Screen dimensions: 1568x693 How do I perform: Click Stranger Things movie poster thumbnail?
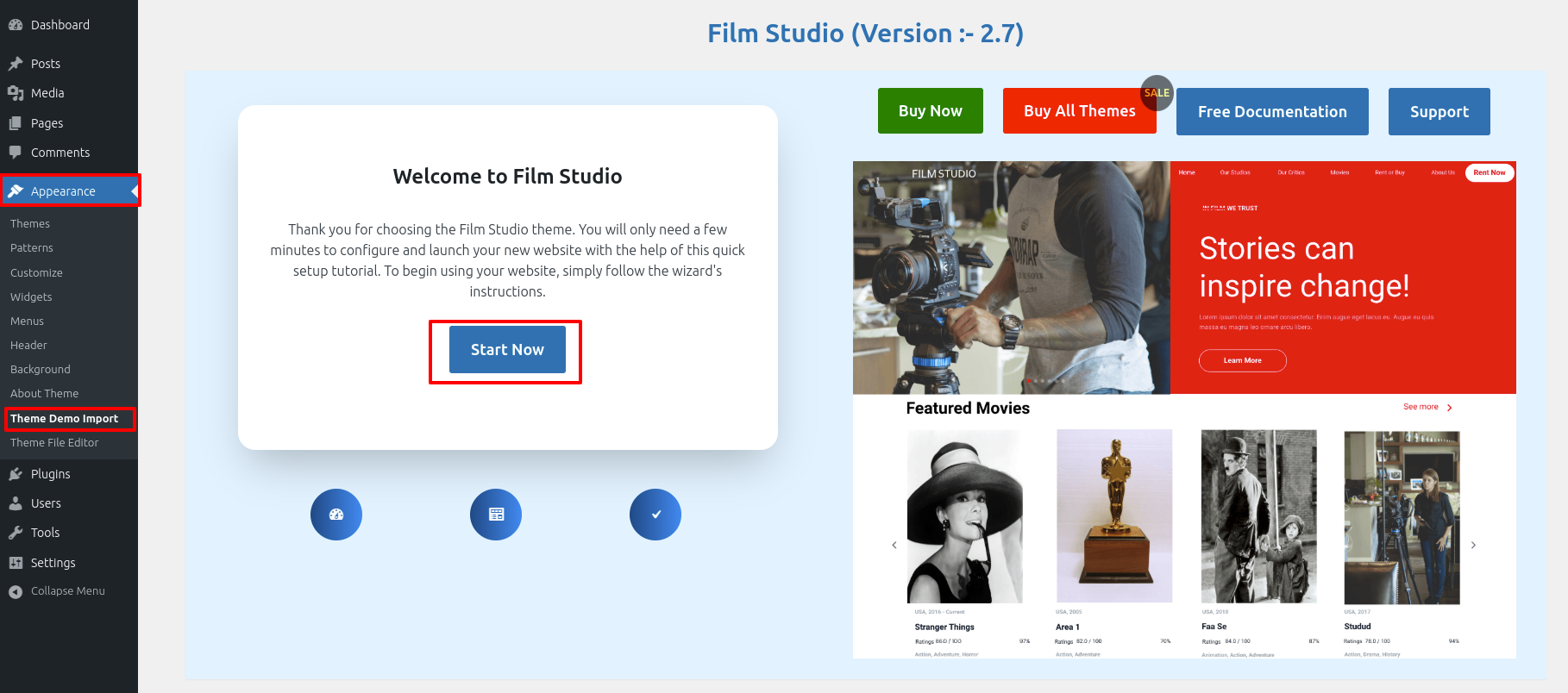[x=964, y=516]
